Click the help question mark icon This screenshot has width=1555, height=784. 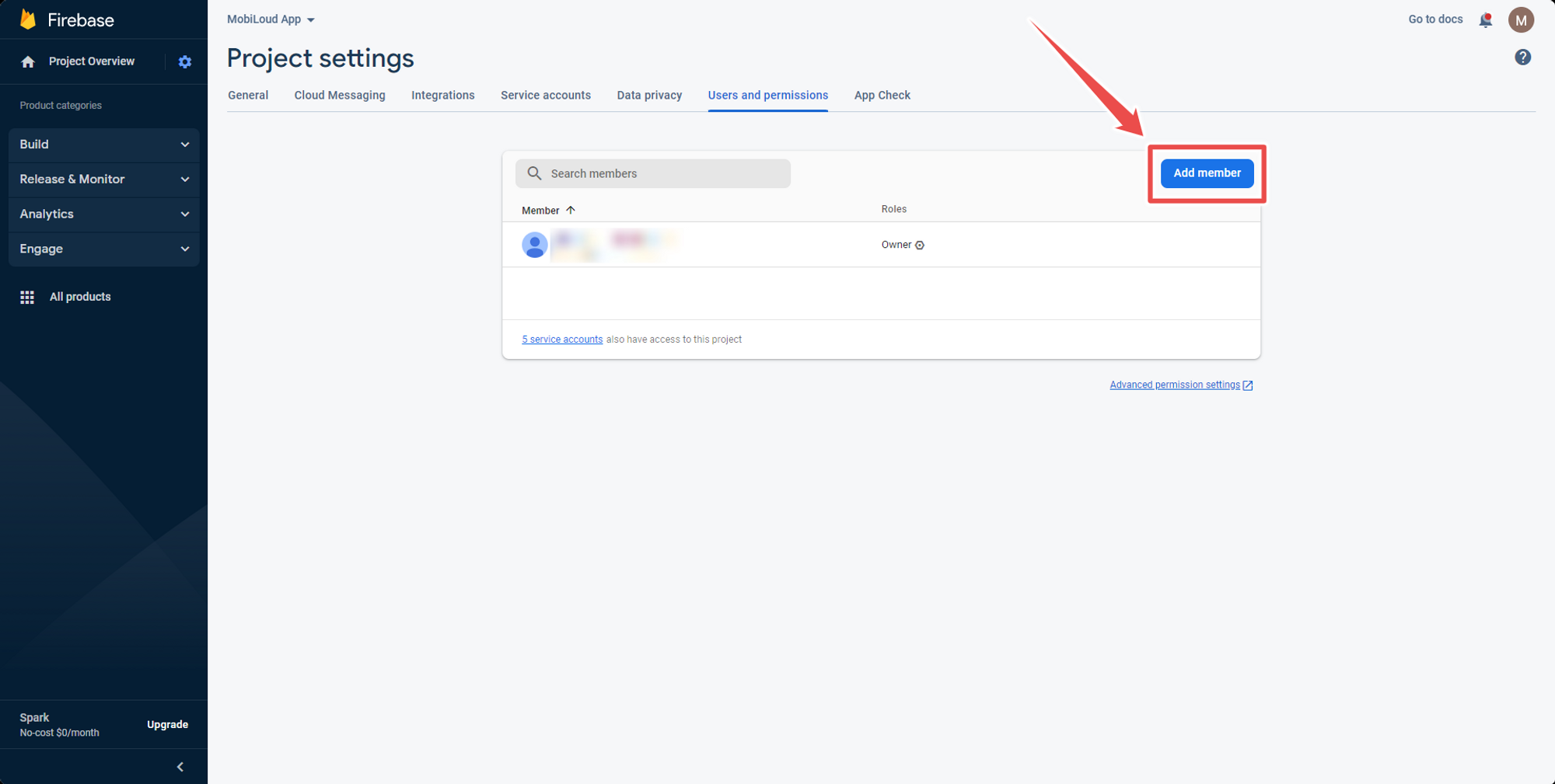click(x=1523, y=57)
